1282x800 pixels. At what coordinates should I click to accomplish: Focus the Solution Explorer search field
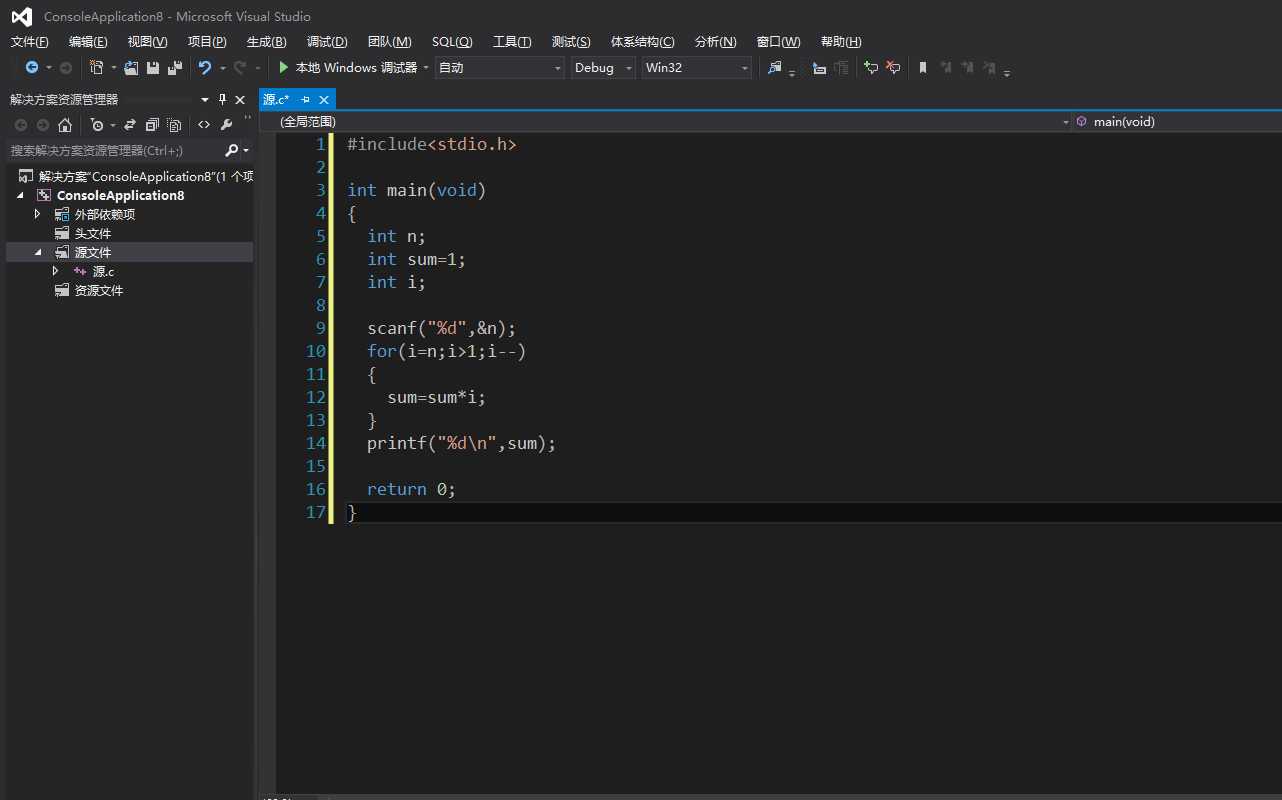[x=114, y=150]
